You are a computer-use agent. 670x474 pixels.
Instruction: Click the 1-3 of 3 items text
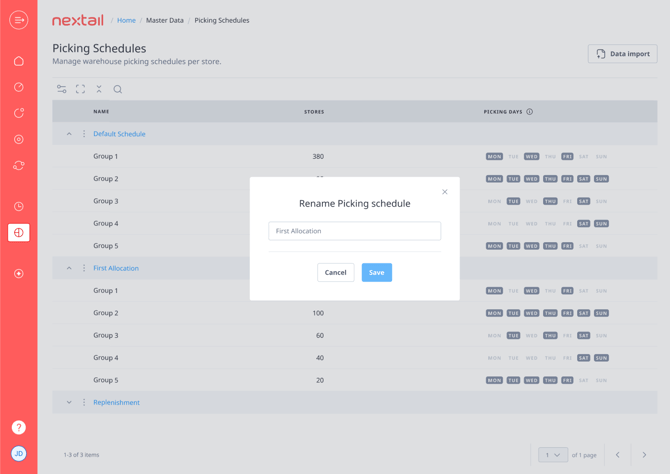point(81,455)
